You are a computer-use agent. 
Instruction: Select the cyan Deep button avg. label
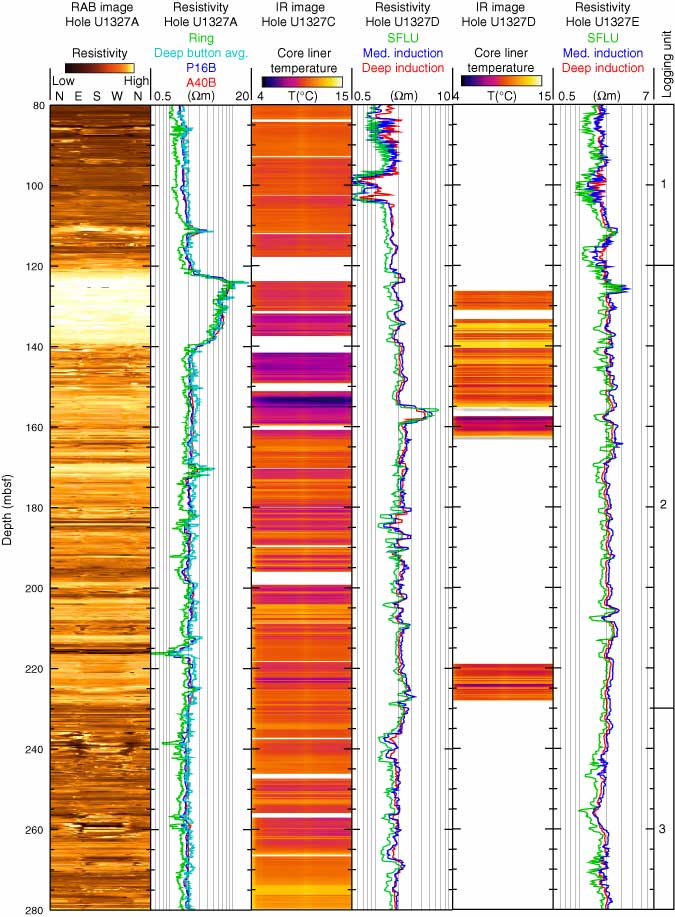pos(201,54)
